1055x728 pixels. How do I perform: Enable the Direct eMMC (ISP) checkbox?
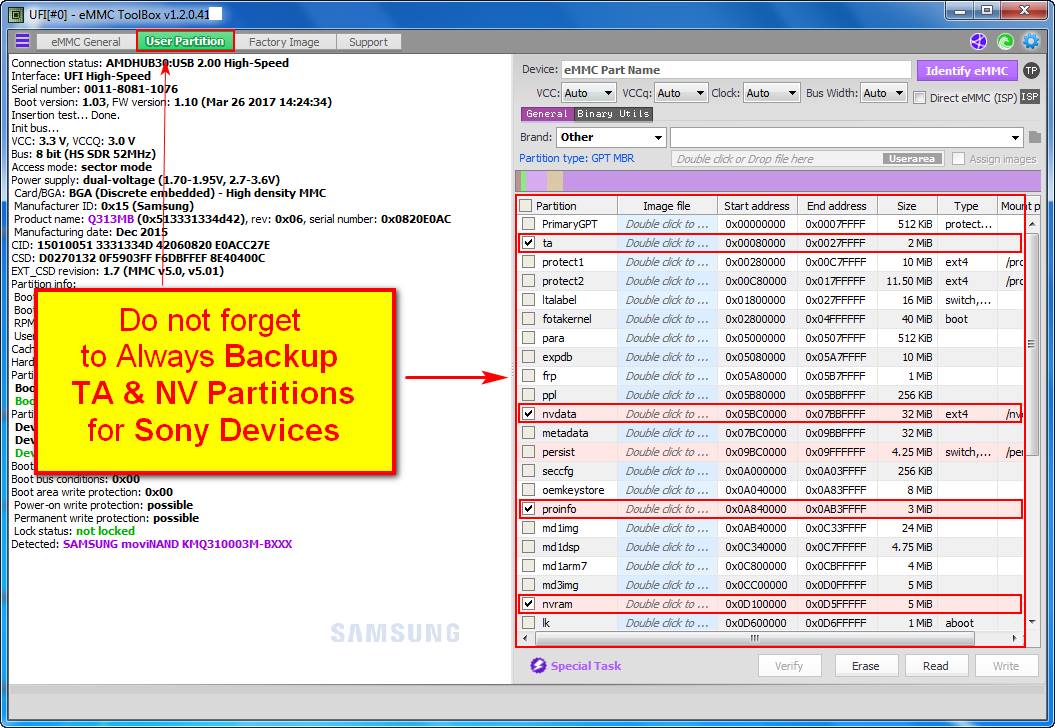[x=919, y=98]
